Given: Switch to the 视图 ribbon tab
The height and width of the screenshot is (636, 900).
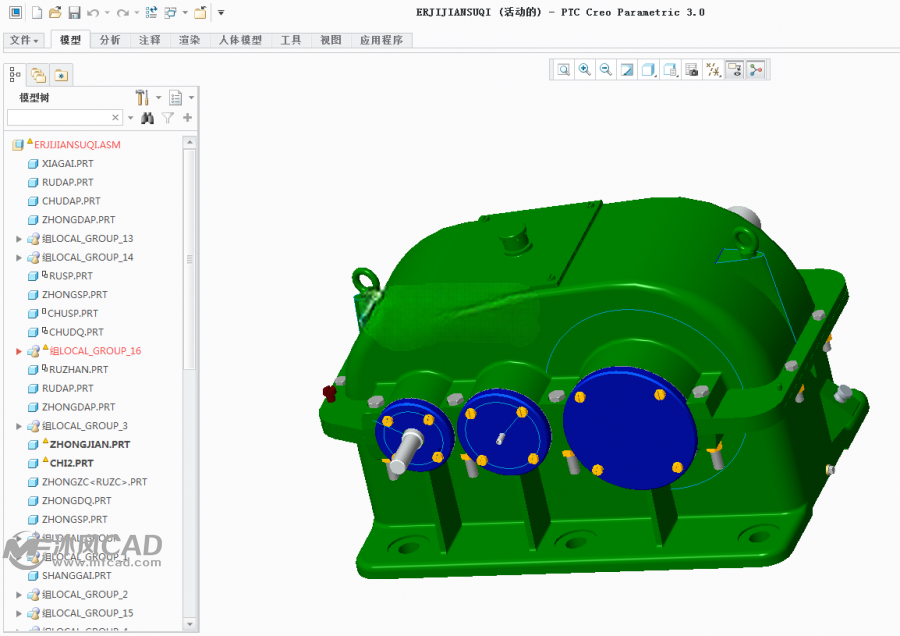Looking at the screenshot, I should click(331, 40).
